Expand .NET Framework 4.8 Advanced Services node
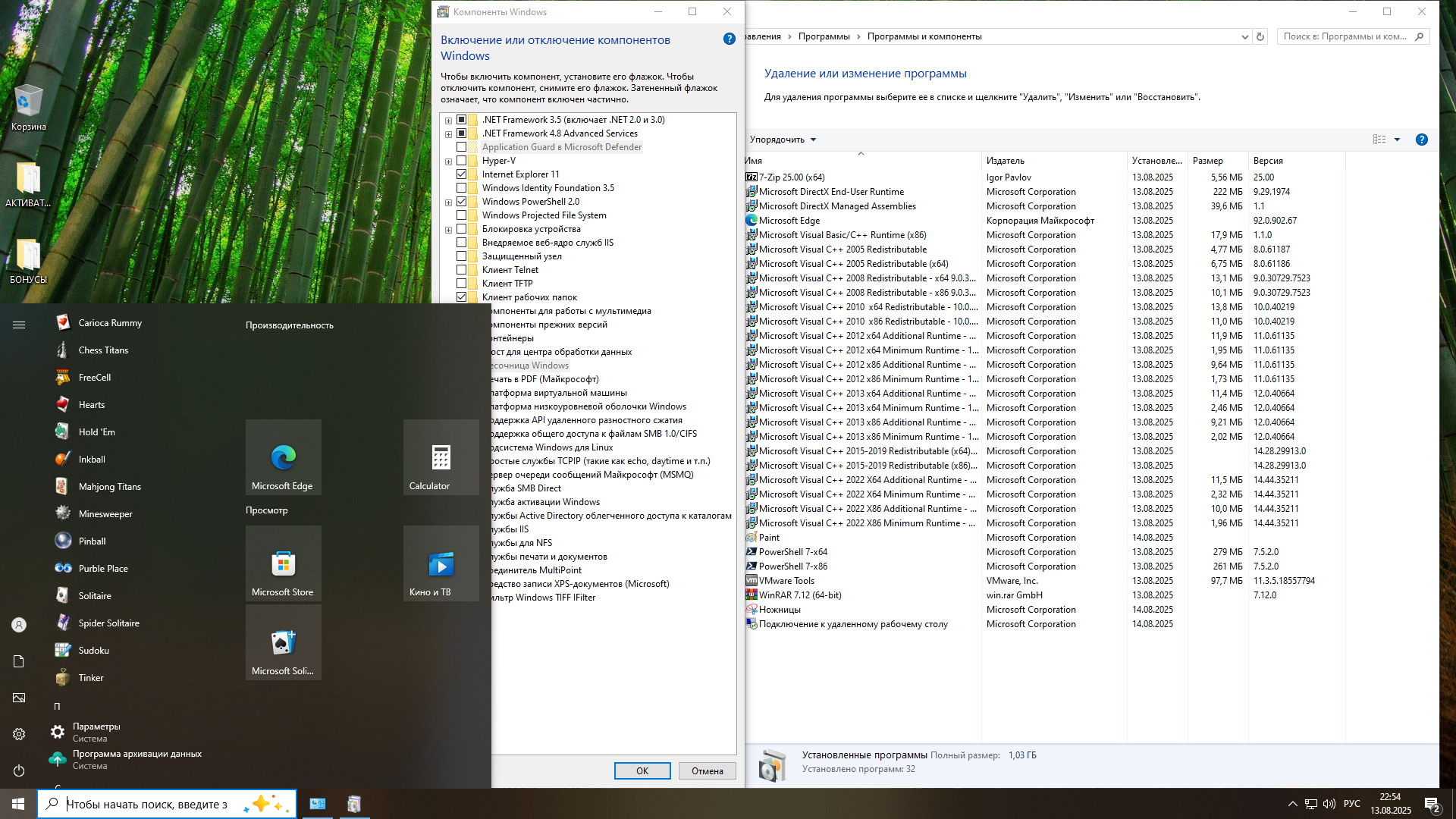 pyautogui.click(x=448, y=134)
